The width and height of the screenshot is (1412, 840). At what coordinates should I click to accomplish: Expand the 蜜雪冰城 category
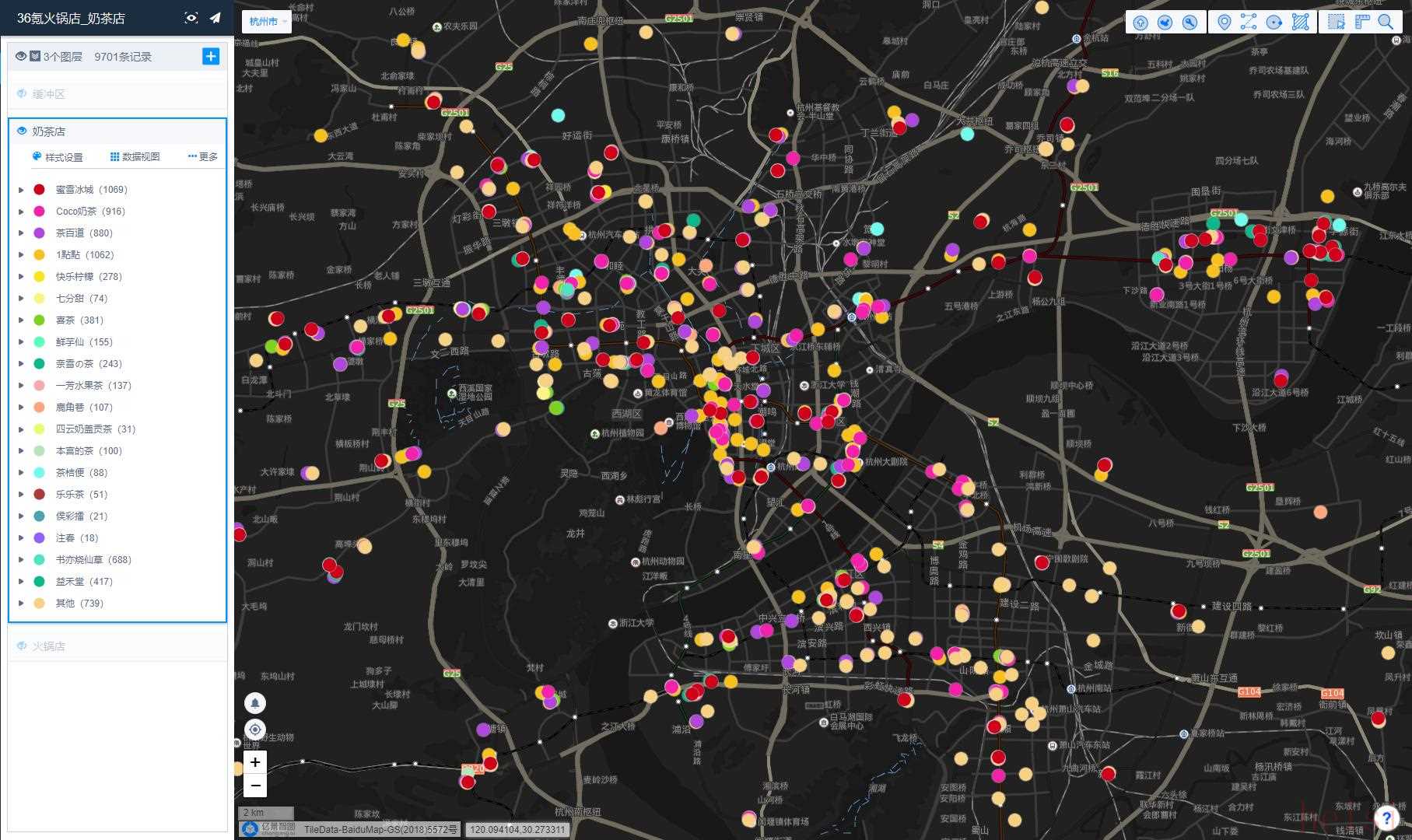tap(22, 190)
